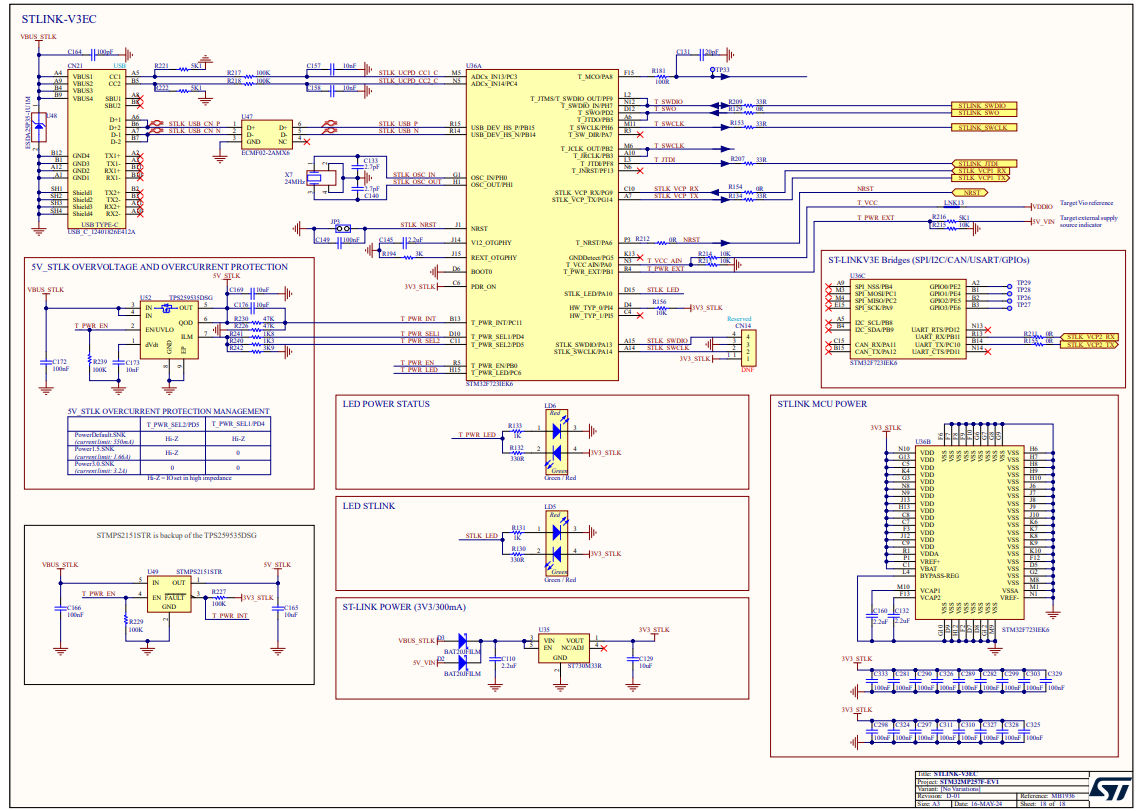This screenshot has width=1143, height=811.
Task: Select the LD5 dual LED symbol
Action: (x=556, y=544)
